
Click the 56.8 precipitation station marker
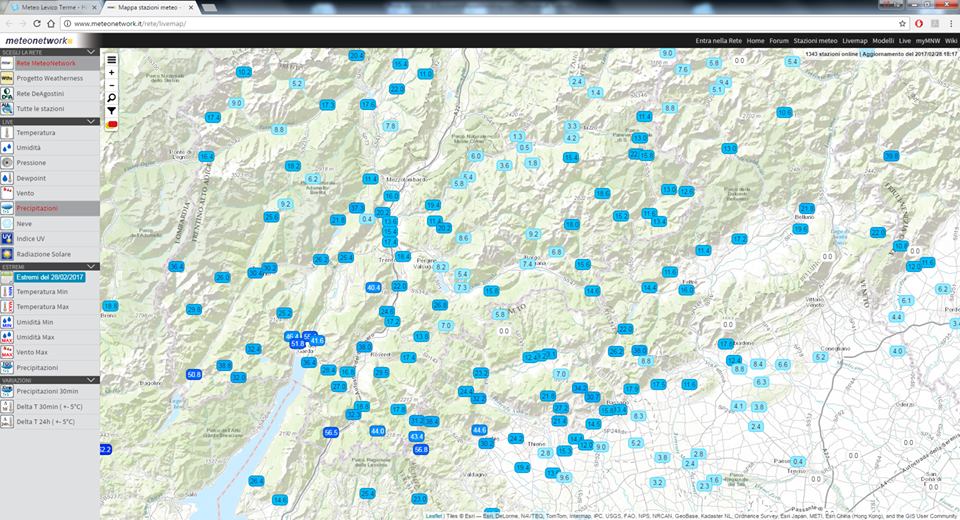pos(421,449)
